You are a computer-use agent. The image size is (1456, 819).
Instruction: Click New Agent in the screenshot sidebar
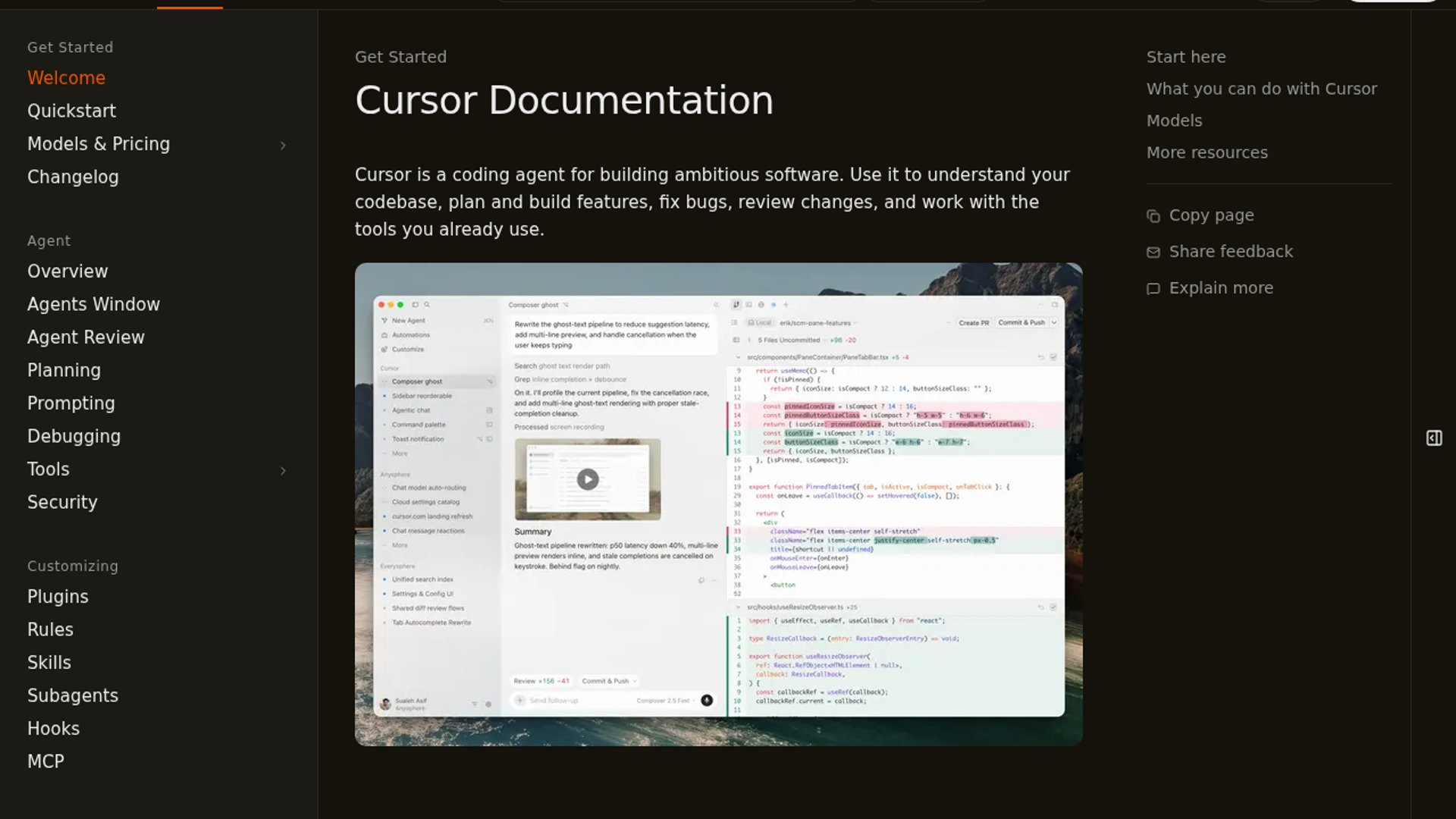[x=408, y=321]
